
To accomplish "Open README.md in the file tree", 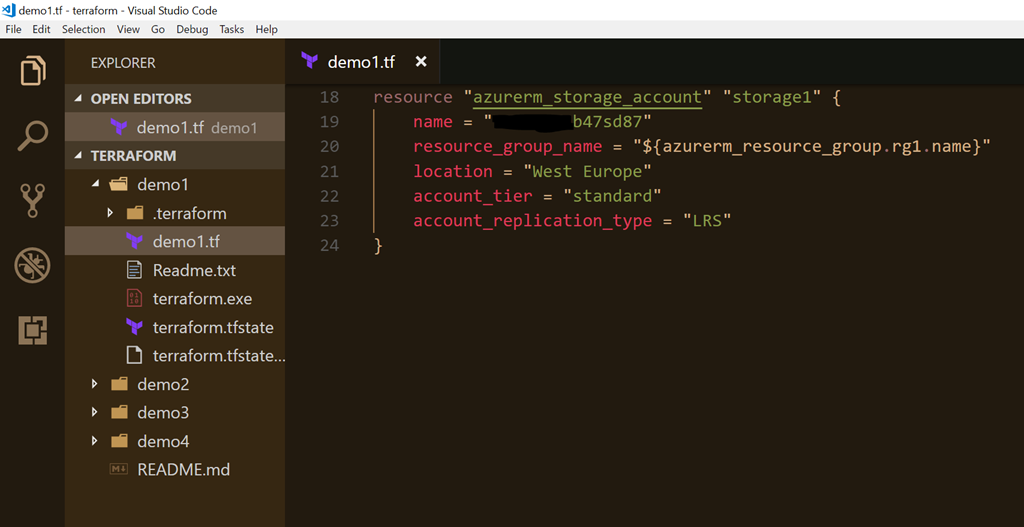I will click(x=183, y=469).
